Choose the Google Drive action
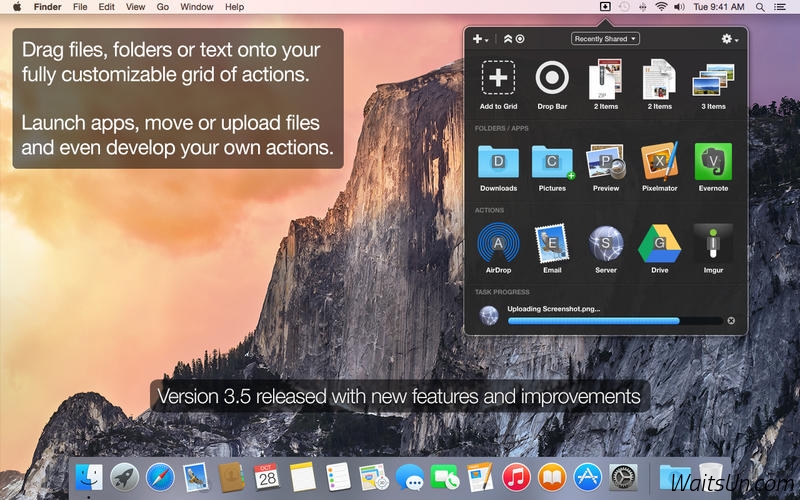 tap(660, 243)
